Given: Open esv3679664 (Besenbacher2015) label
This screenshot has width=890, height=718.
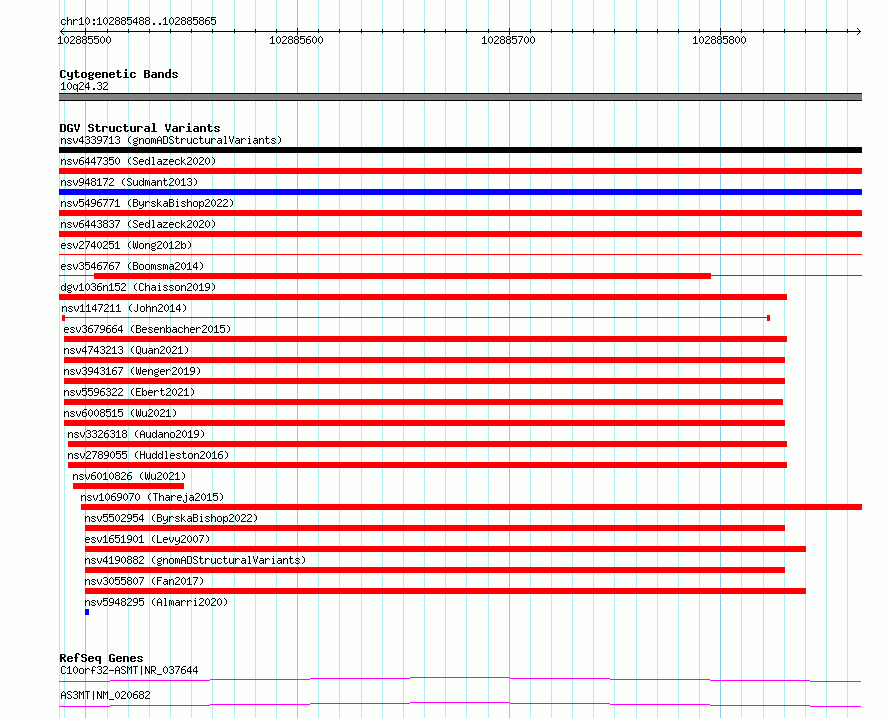Looking at the screenshot, I should (x=147, y=329).
